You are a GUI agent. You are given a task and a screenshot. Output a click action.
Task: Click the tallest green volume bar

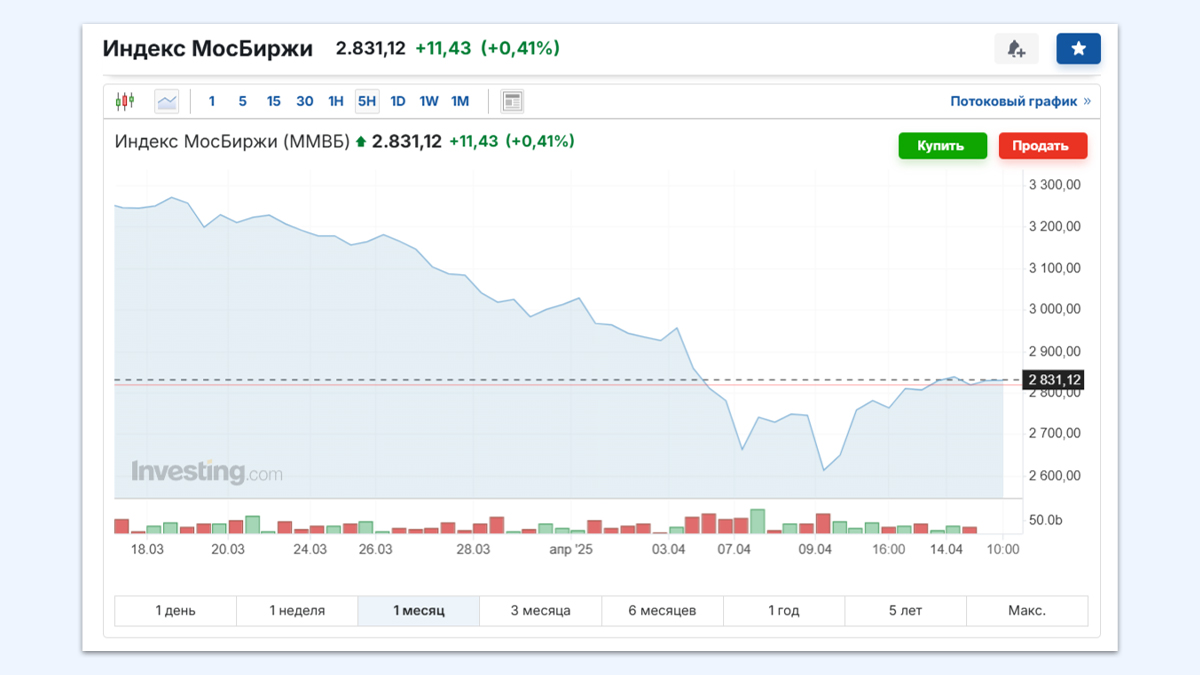[x=757, y=521]
